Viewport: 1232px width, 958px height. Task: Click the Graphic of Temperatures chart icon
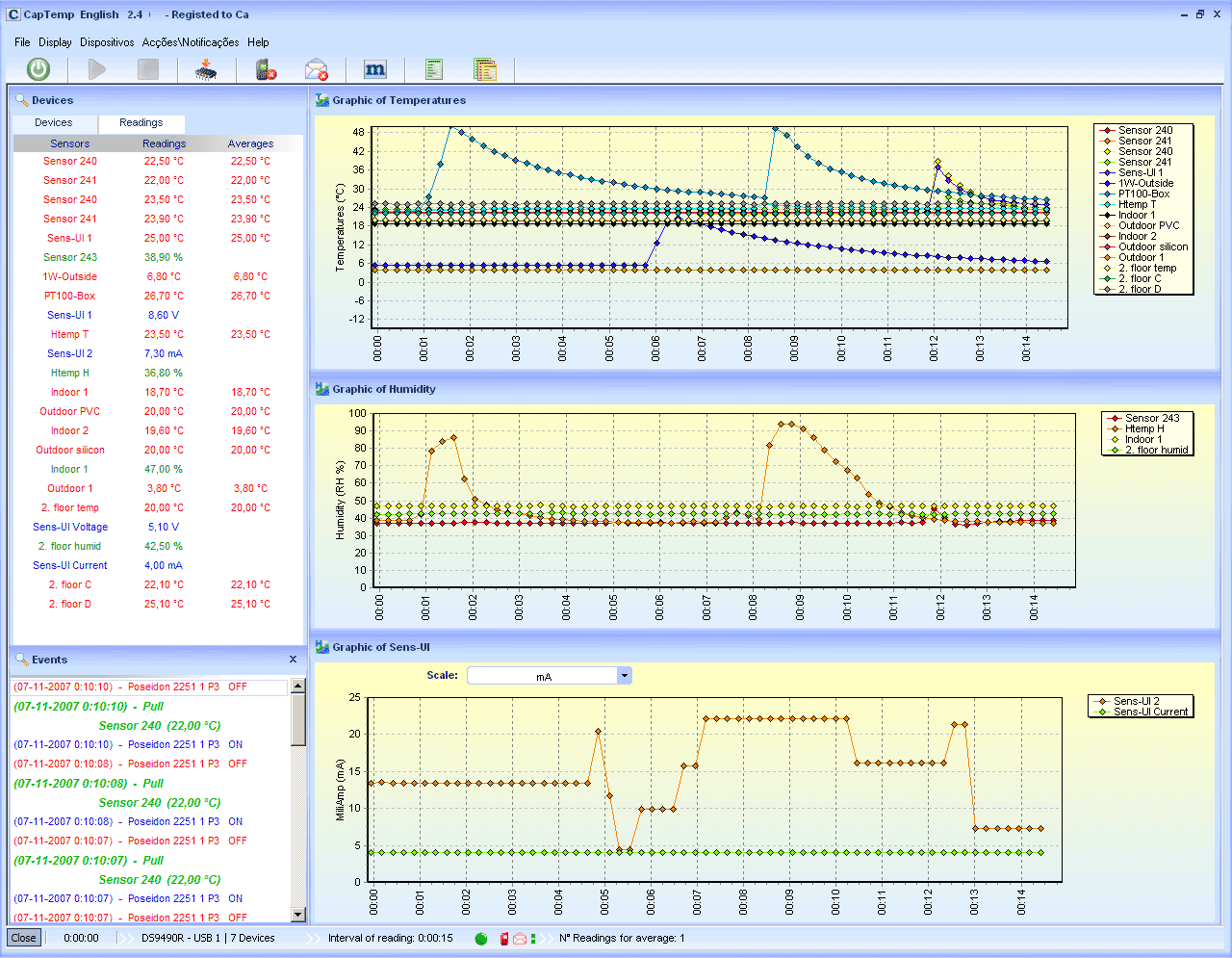coord(322,100)
